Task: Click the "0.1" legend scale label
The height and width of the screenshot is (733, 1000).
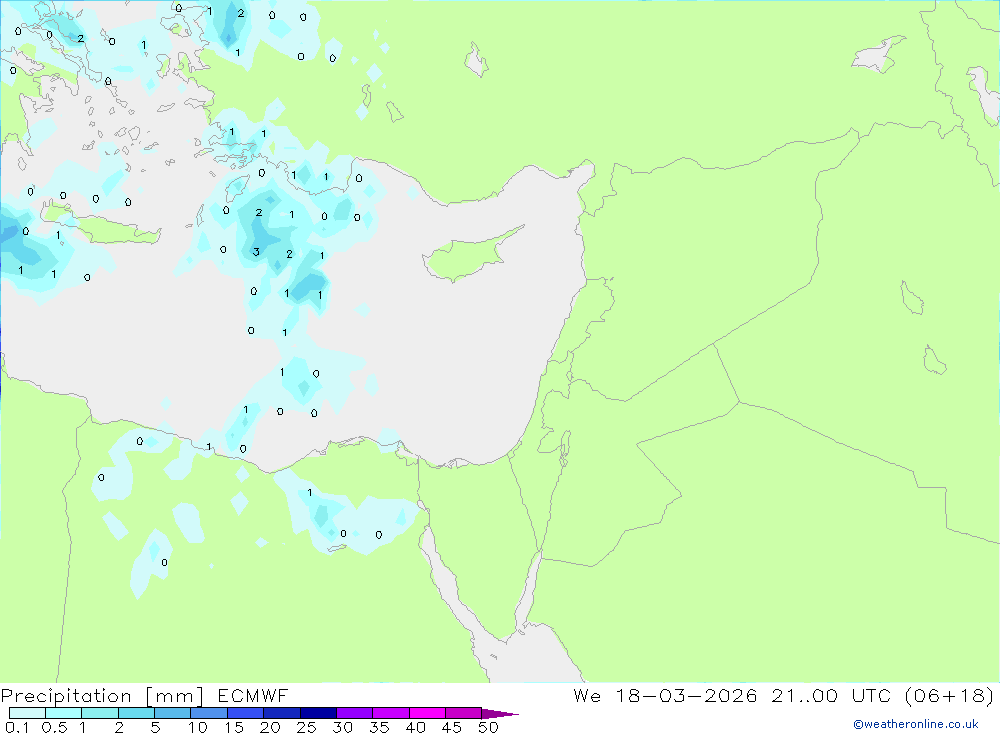Action: coord(17,727)
